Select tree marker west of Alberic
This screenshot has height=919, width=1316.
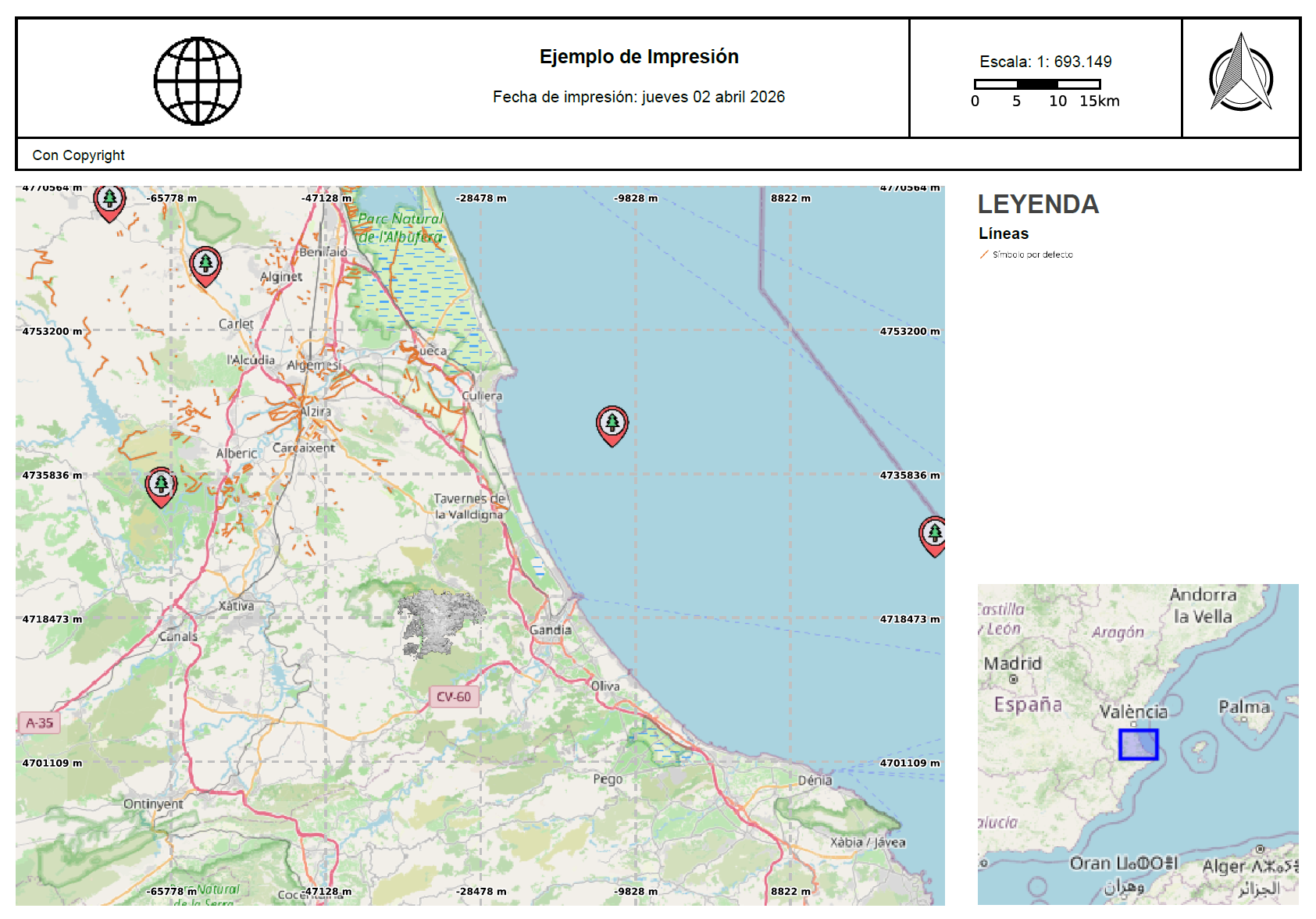[x=161, y=487]
